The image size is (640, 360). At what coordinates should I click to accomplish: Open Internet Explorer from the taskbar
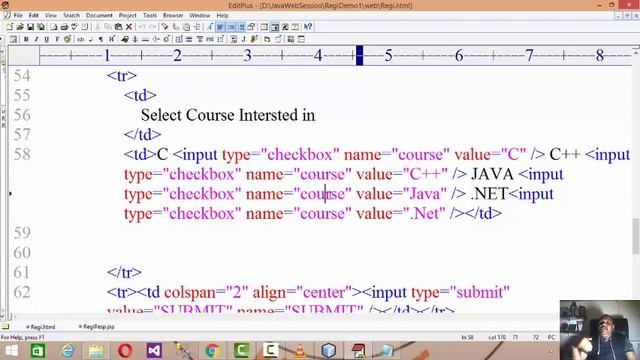click(67, 351)
